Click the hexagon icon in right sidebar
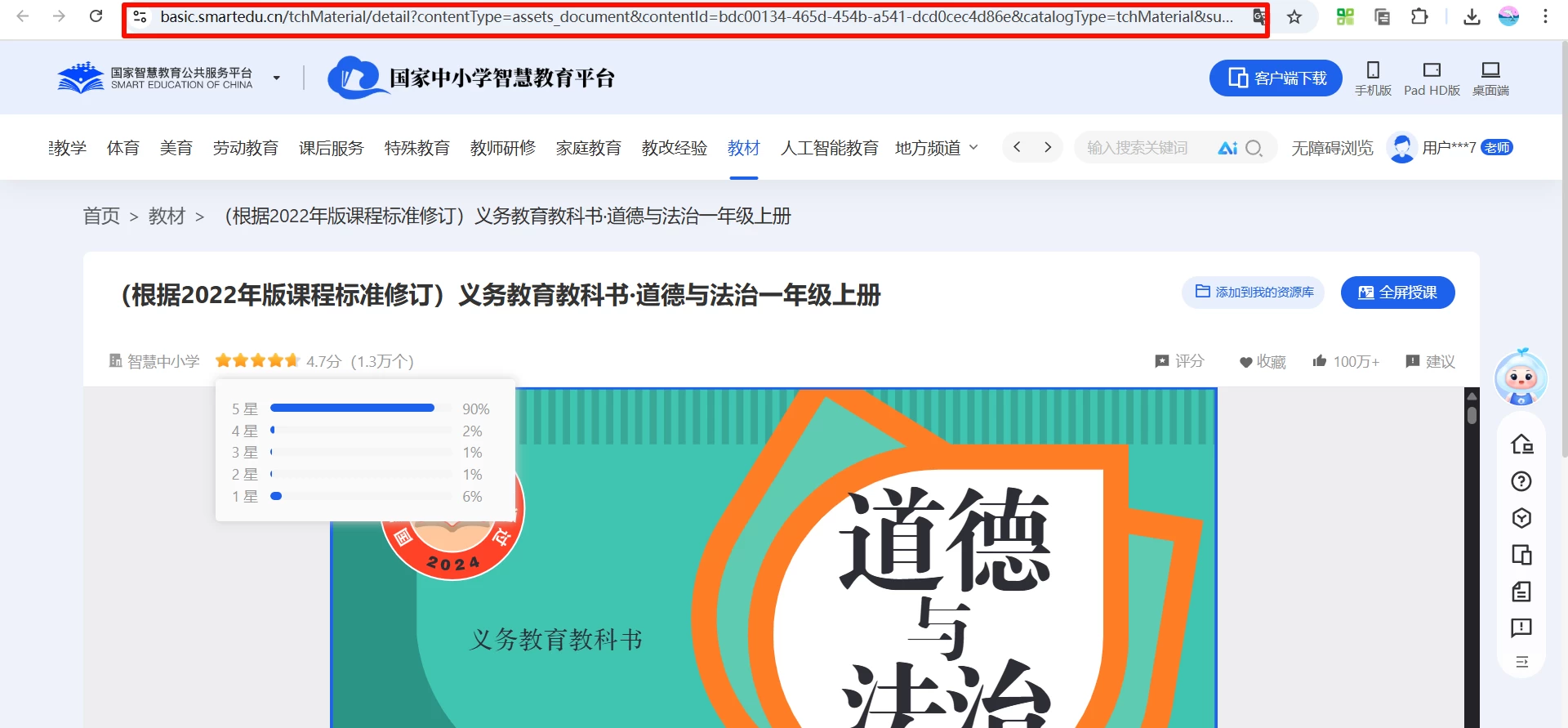Viewport: 1568px width, 728px height. [1521, 518]
